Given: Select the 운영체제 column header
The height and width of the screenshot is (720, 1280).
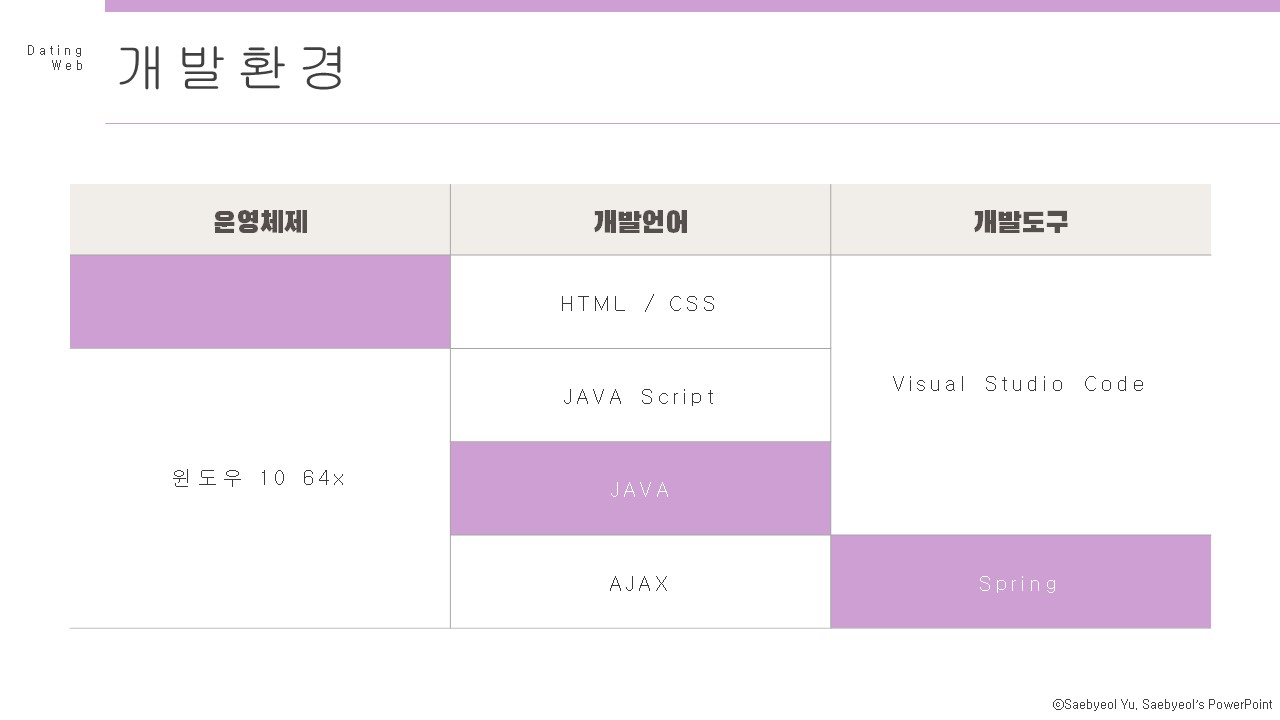Looking at the screenshot, I should [260, 220].
